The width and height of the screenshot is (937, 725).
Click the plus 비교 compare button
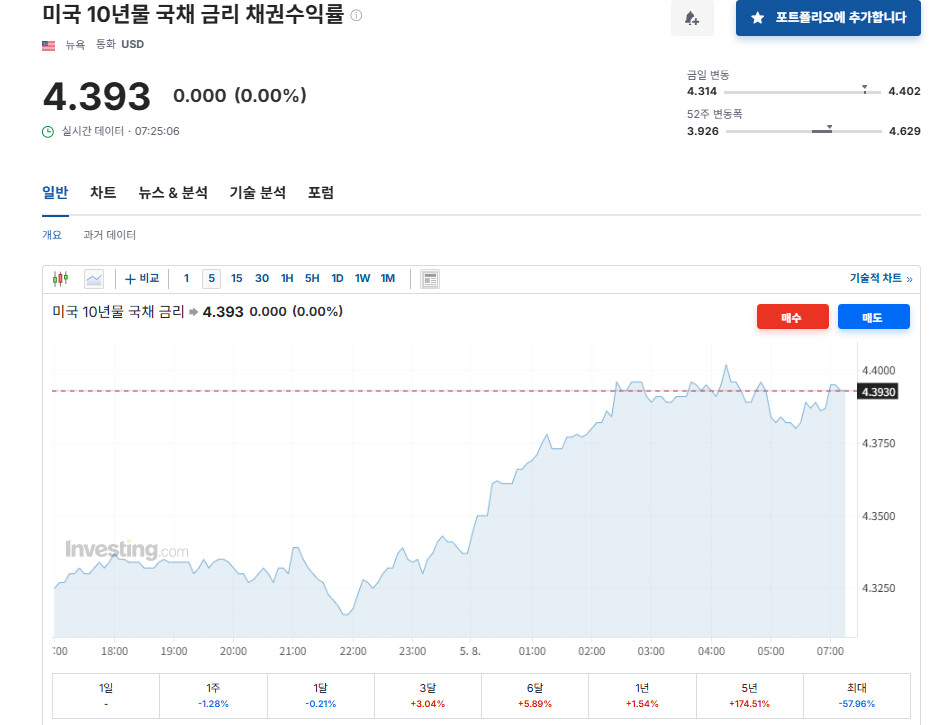point(142,279)
